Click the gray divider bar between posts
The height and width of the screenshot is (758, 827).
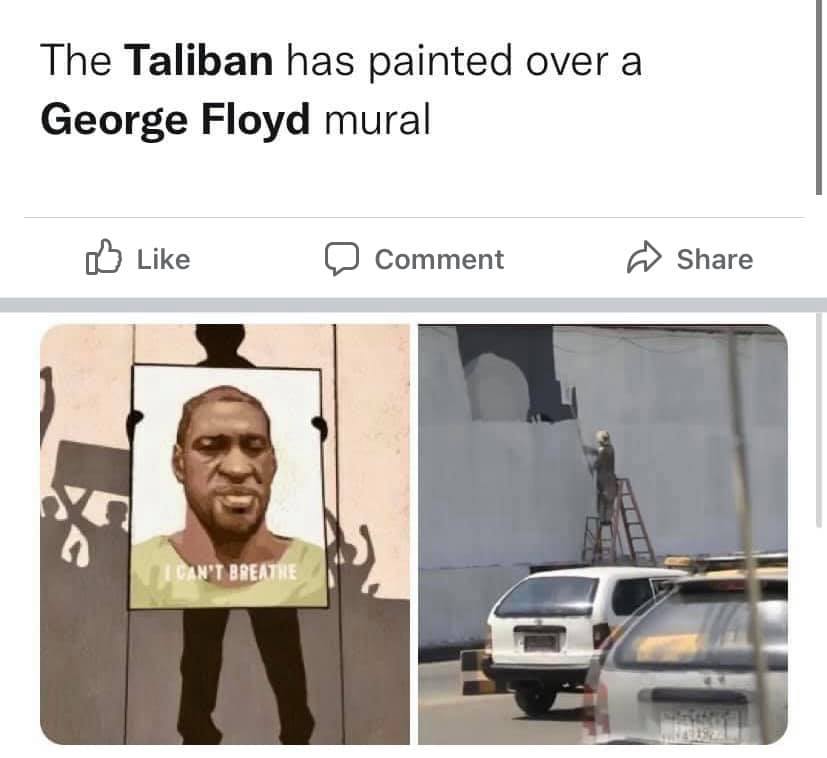pyautogui.click(x=414, y=305)
